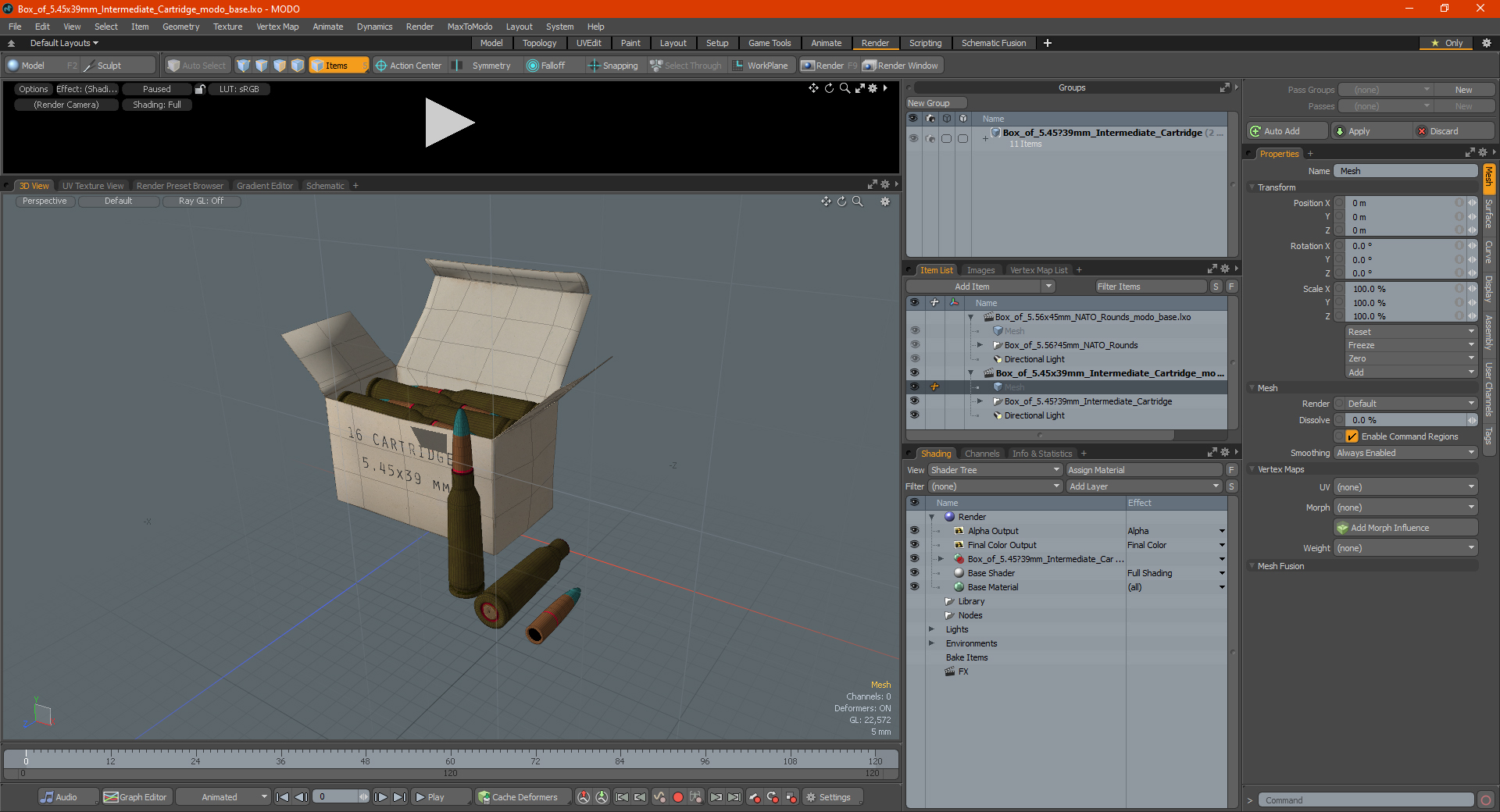1500x812 pixels.
Task: Click zoom magnifier icon in 3D viewport
Action: click(858, 201)
